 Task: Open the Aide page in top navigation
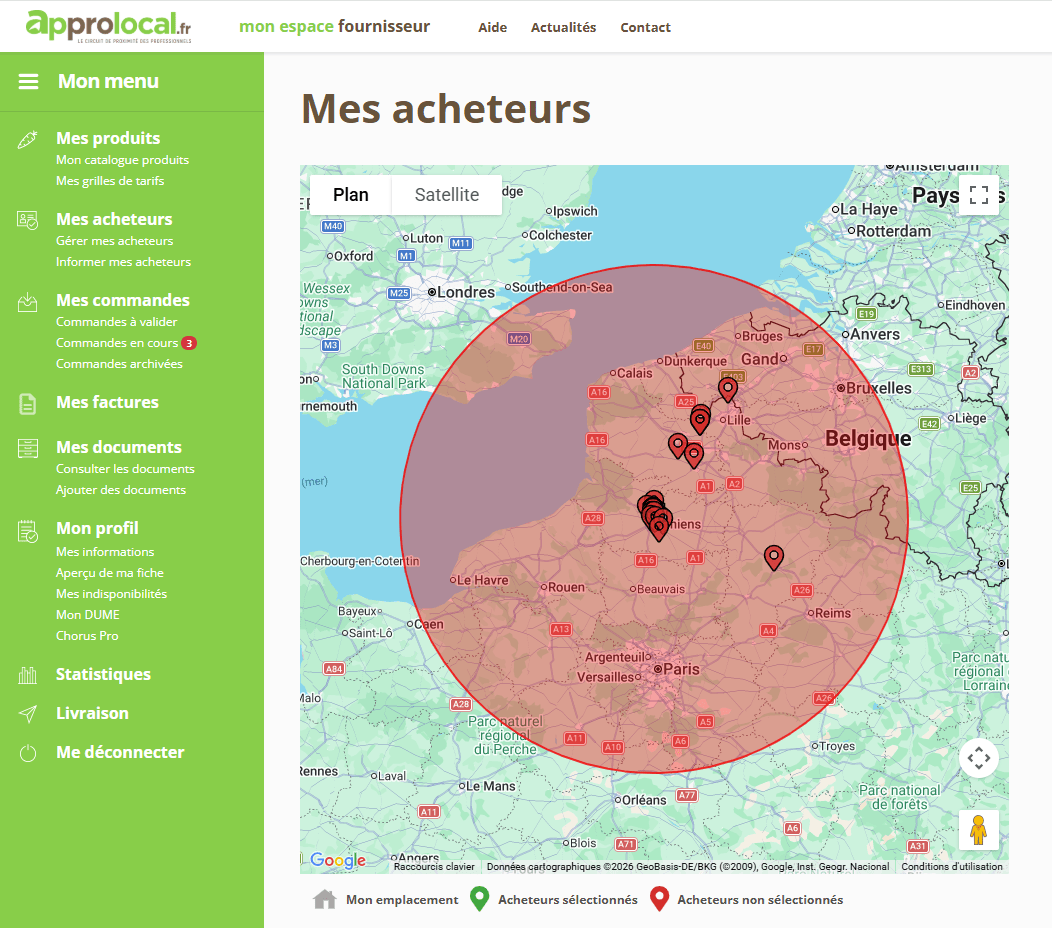[x=492, y=27]
